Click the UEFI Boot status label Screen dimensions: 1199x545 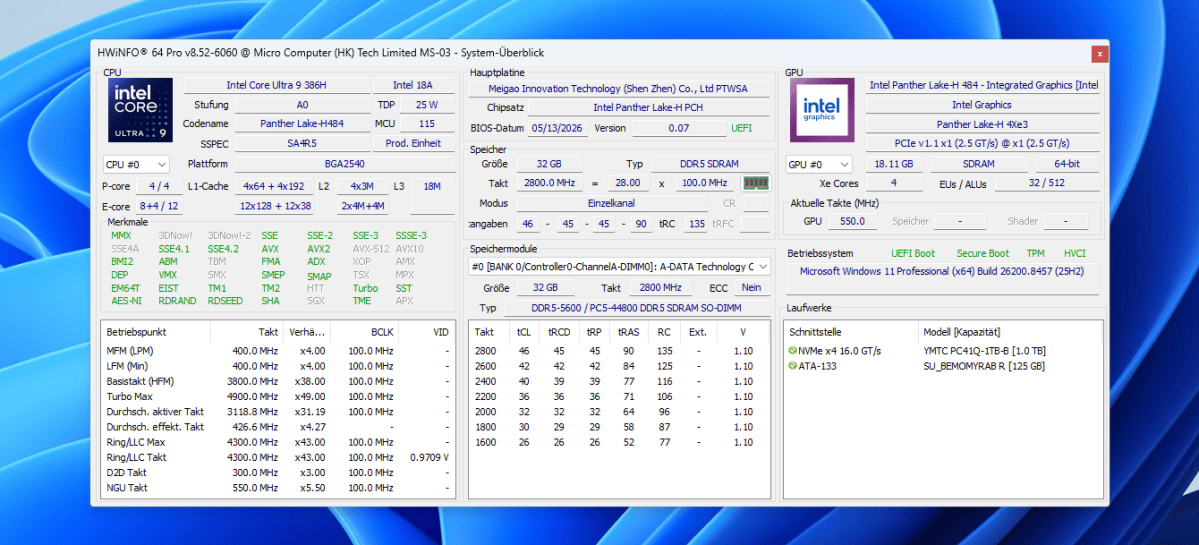click(x=913, y=254)
